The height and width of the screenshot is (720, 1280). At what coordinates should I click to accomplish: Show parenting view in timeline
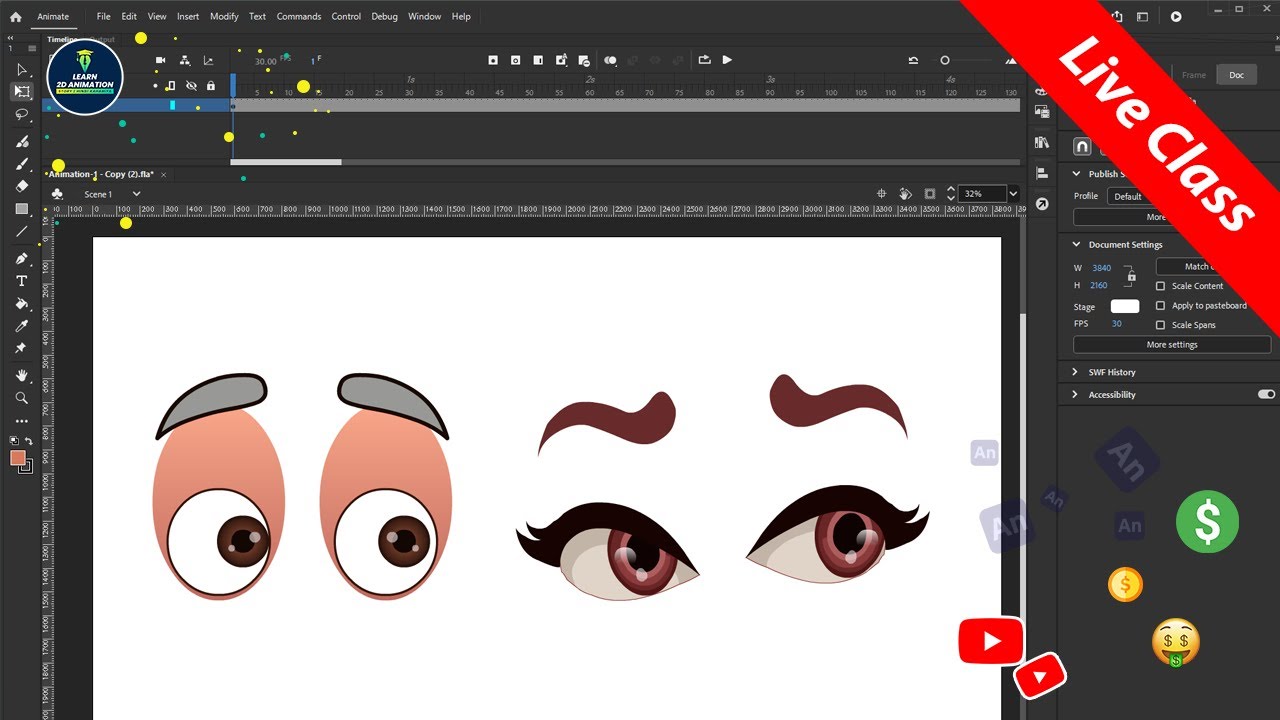(x=184, y=60)
